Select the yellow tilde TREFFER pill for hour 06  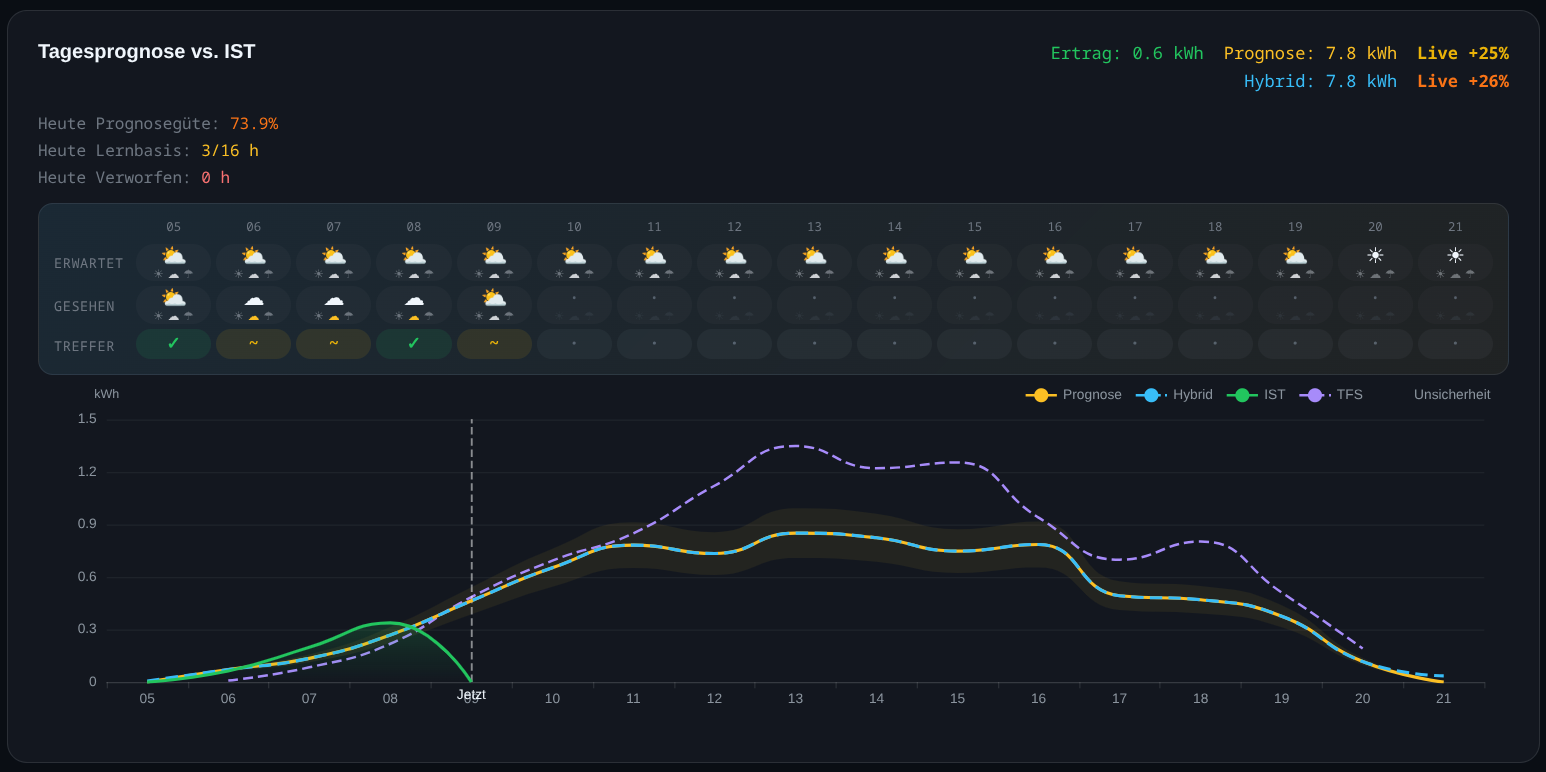254,344
